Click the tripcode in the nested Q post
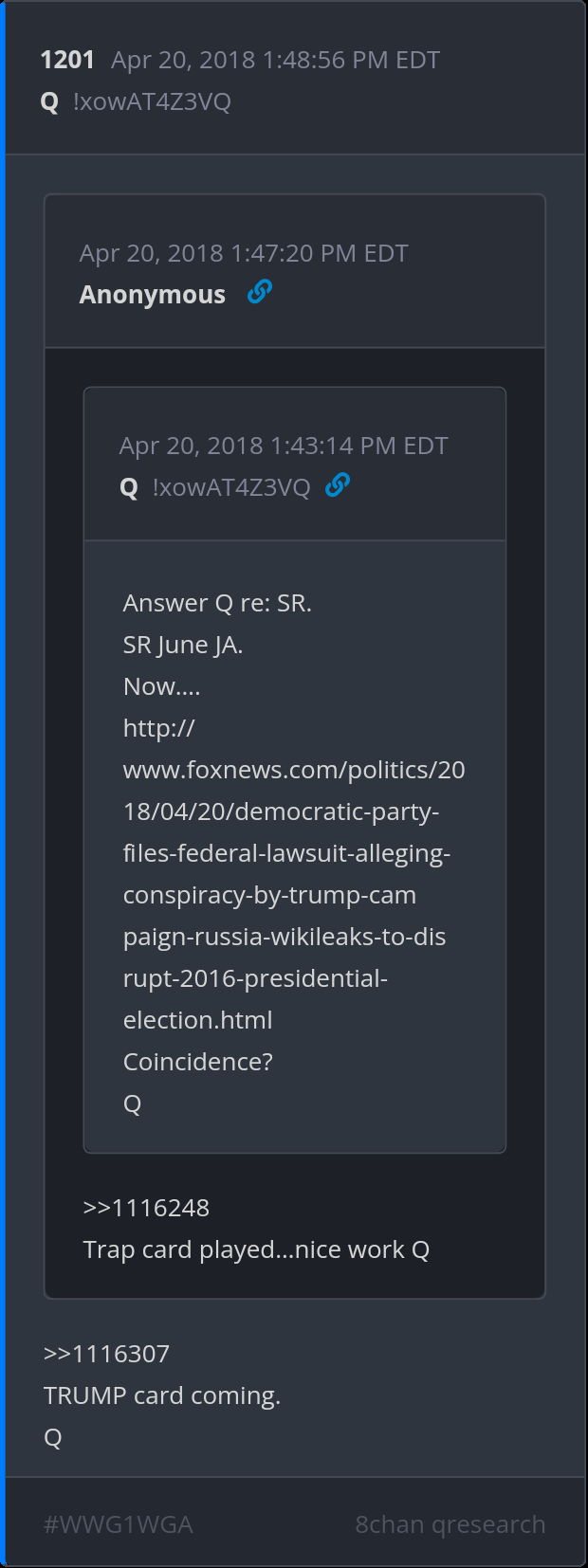 [x=231, y=487]
